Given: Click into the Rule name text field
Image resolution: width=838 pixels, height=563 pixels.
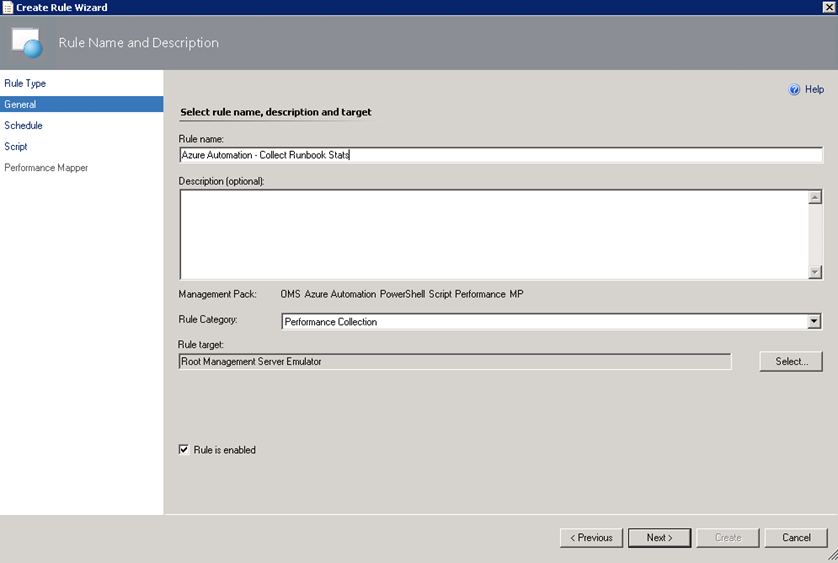Looking at the screenshot, I should (500, 155).
